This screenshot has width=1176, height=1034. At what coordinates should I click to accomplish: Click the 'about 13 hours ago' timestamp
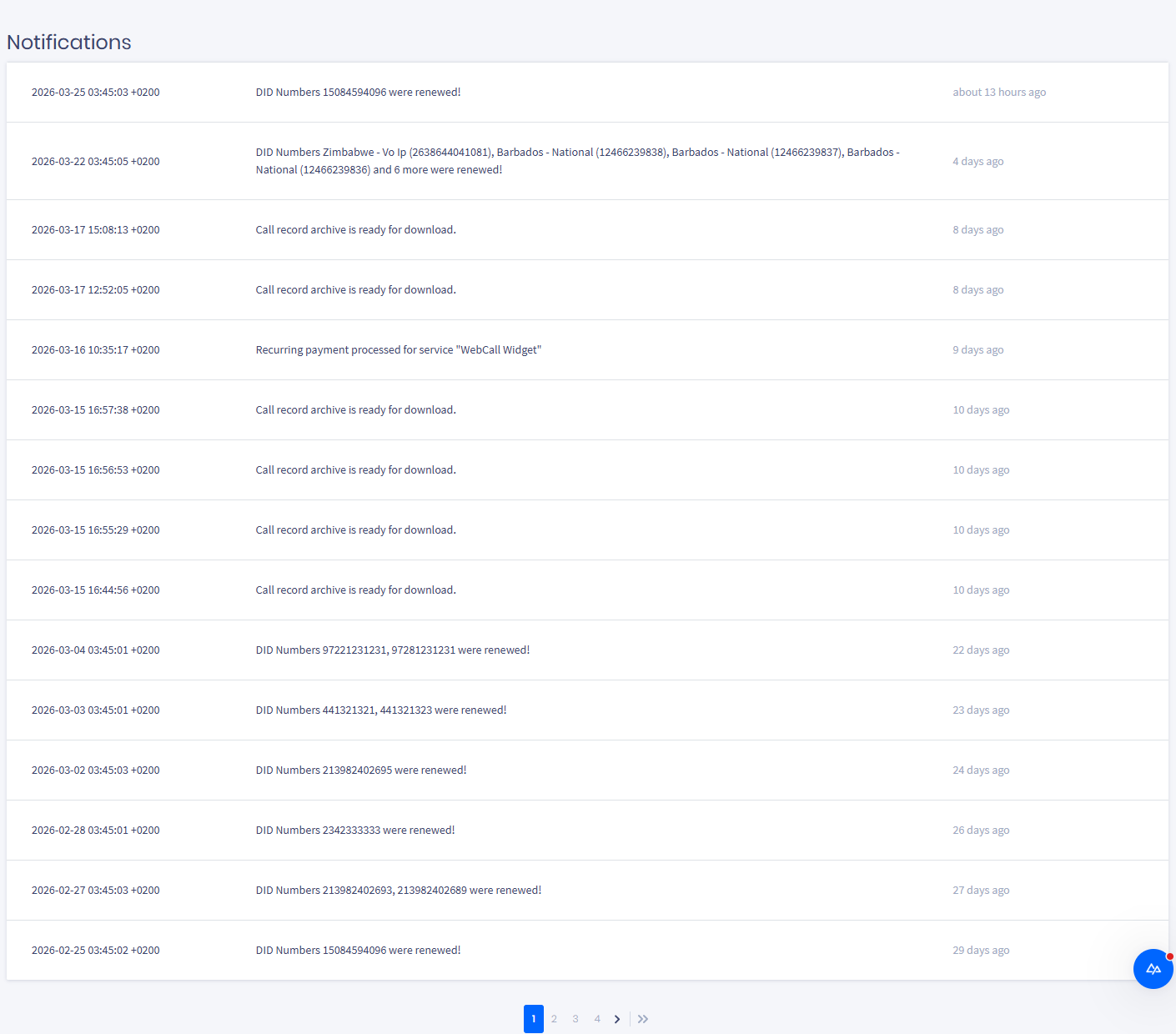(999, 92)
